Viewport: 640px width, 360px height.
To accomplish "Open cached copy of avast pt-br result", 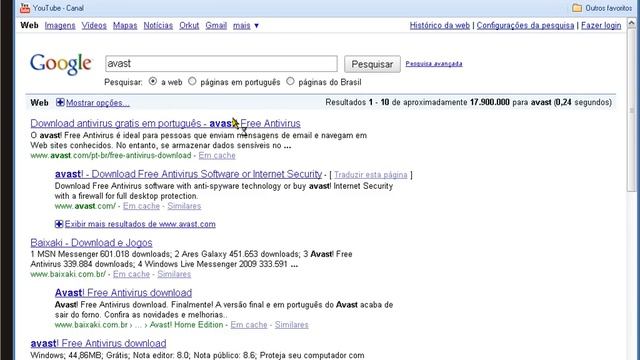I will [217, 156].
